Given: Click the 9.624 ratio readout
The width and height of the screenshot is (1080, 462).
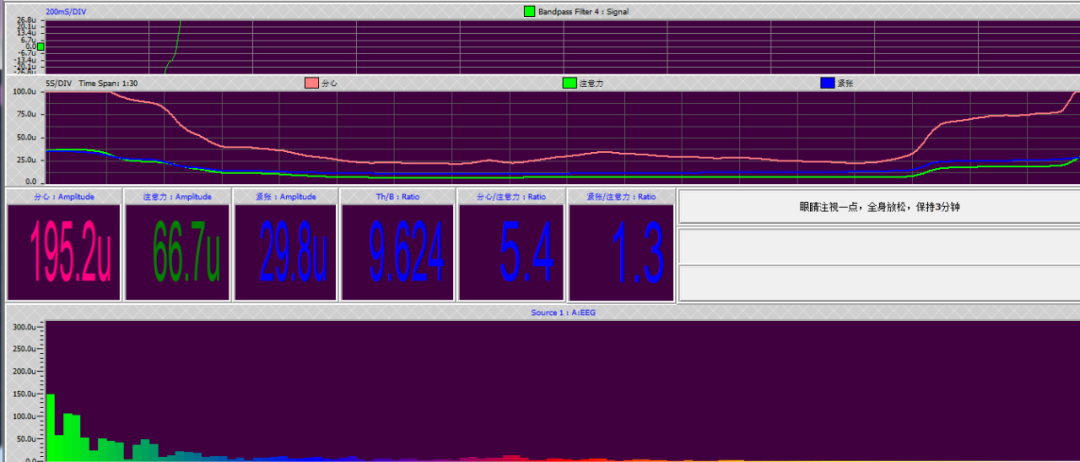Looking at the screenshot, I should click(406, 253).
